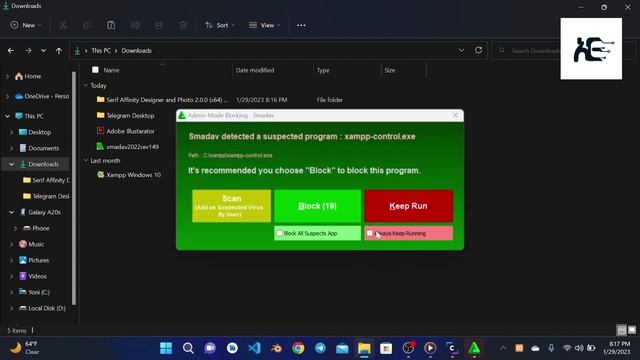Collapse the Today file group
The image size is (640, 360).
pos(86,86)
